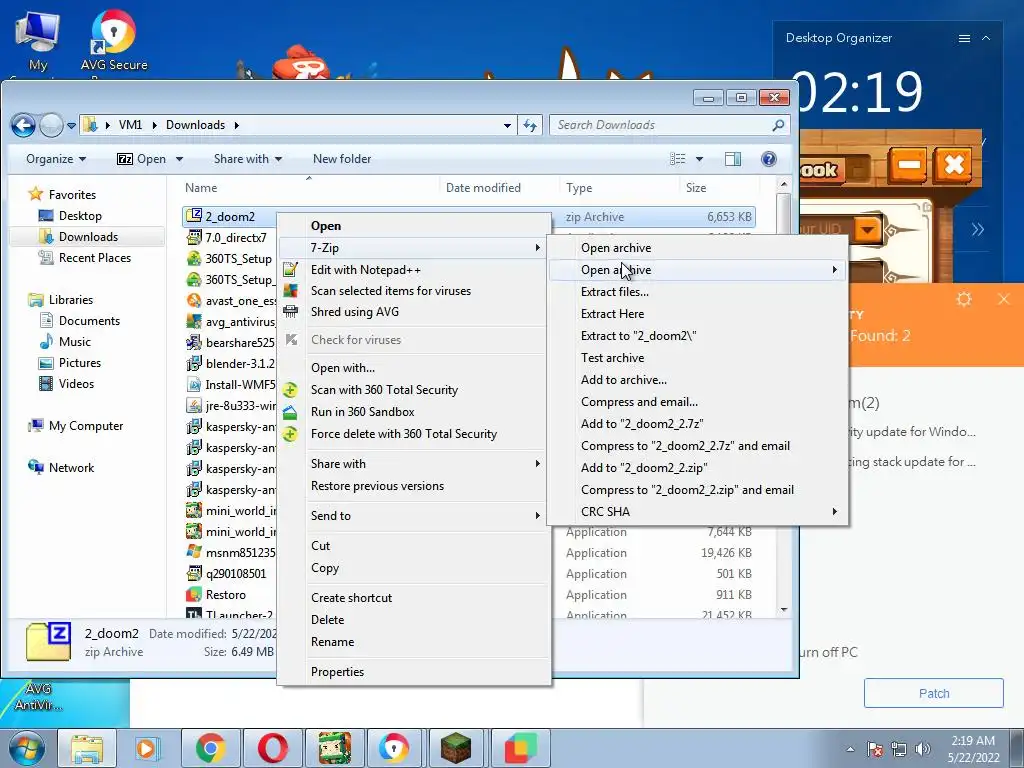
Task: Click New folder in toolbar
Action: click(342, 159)
